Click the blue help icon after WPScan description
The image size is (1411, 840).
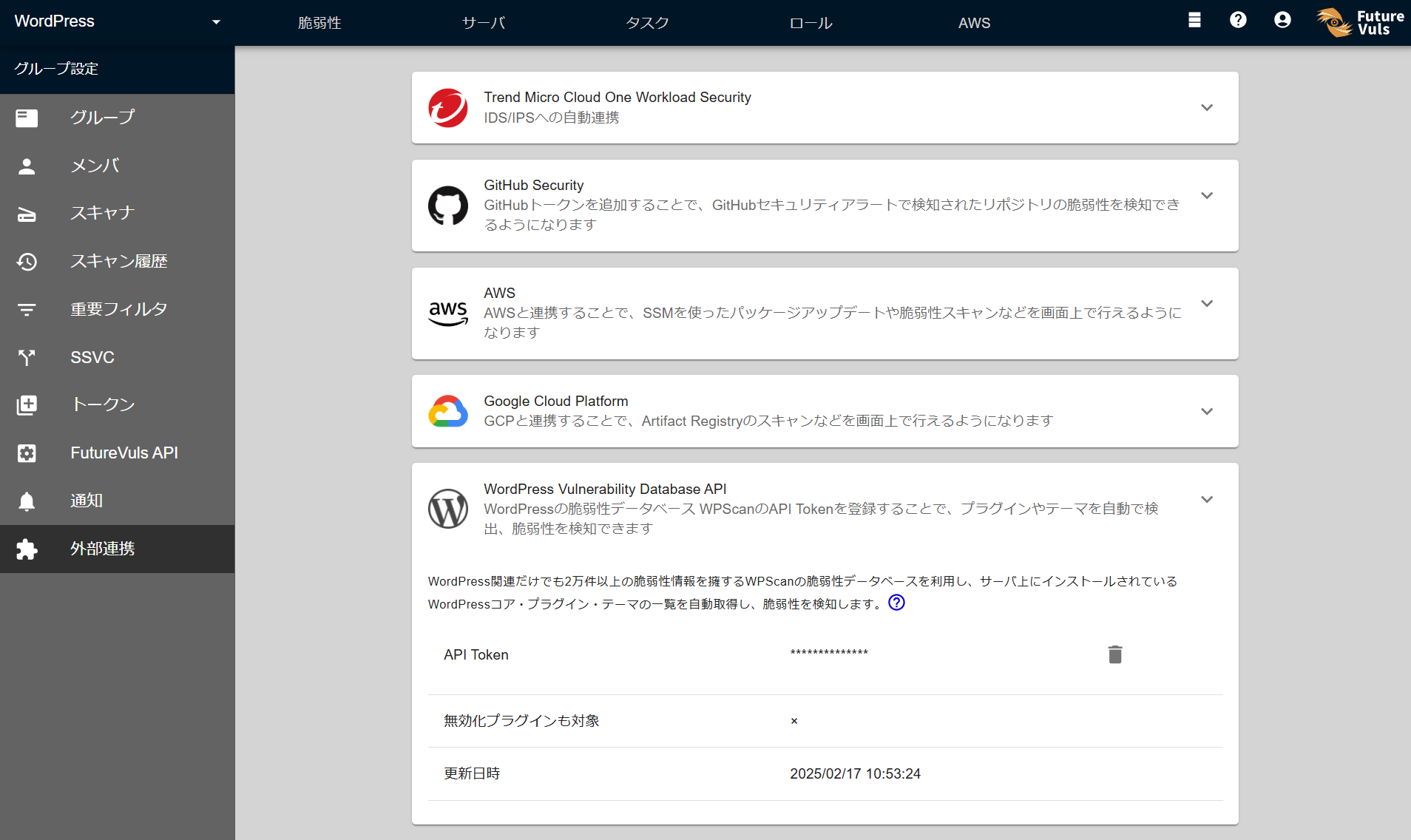pos(896,603)
